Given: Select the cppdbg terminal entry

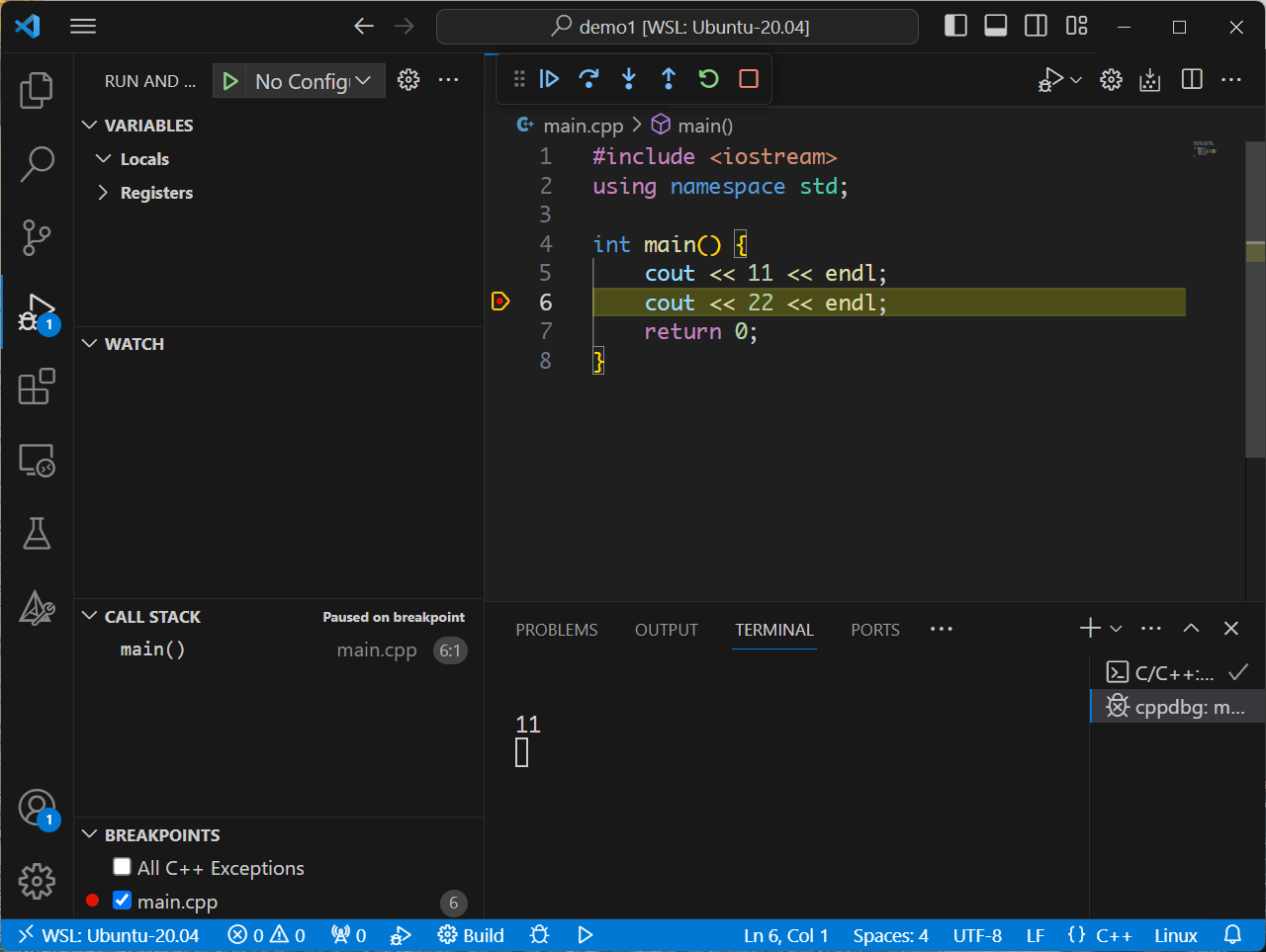Looking at the screenshot, I should point(1177,707).
